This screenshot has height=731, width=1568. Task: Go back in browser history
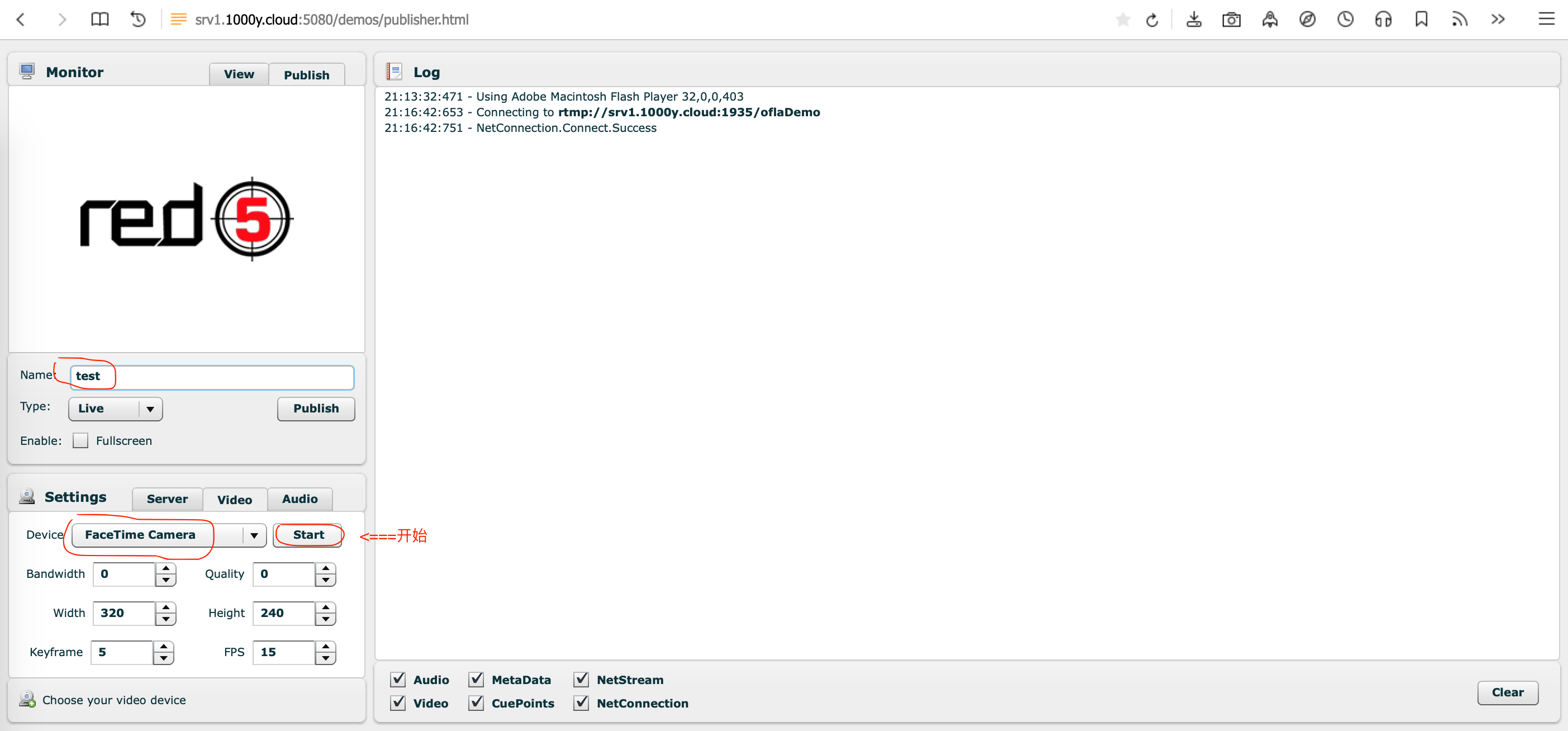[x=21, y=20]
